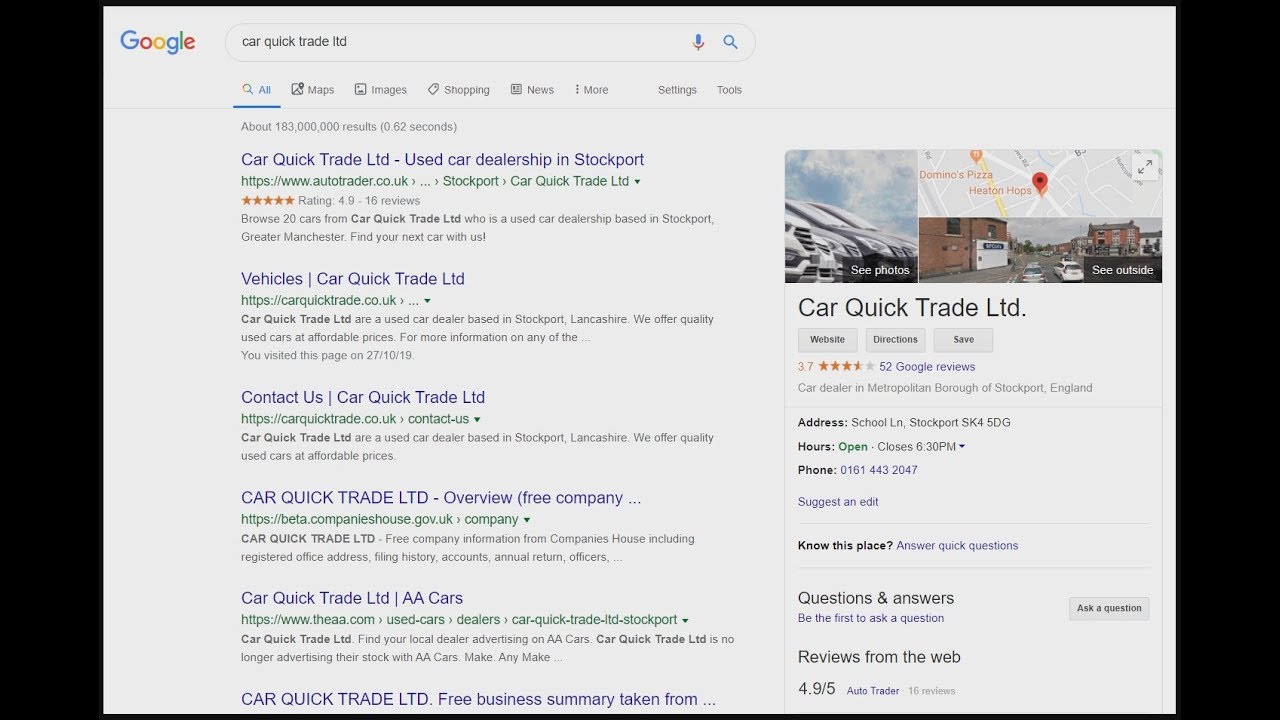Open Car Quick Trade Ltd AA Cars result

pyautogui.click(x=352, y=598)
